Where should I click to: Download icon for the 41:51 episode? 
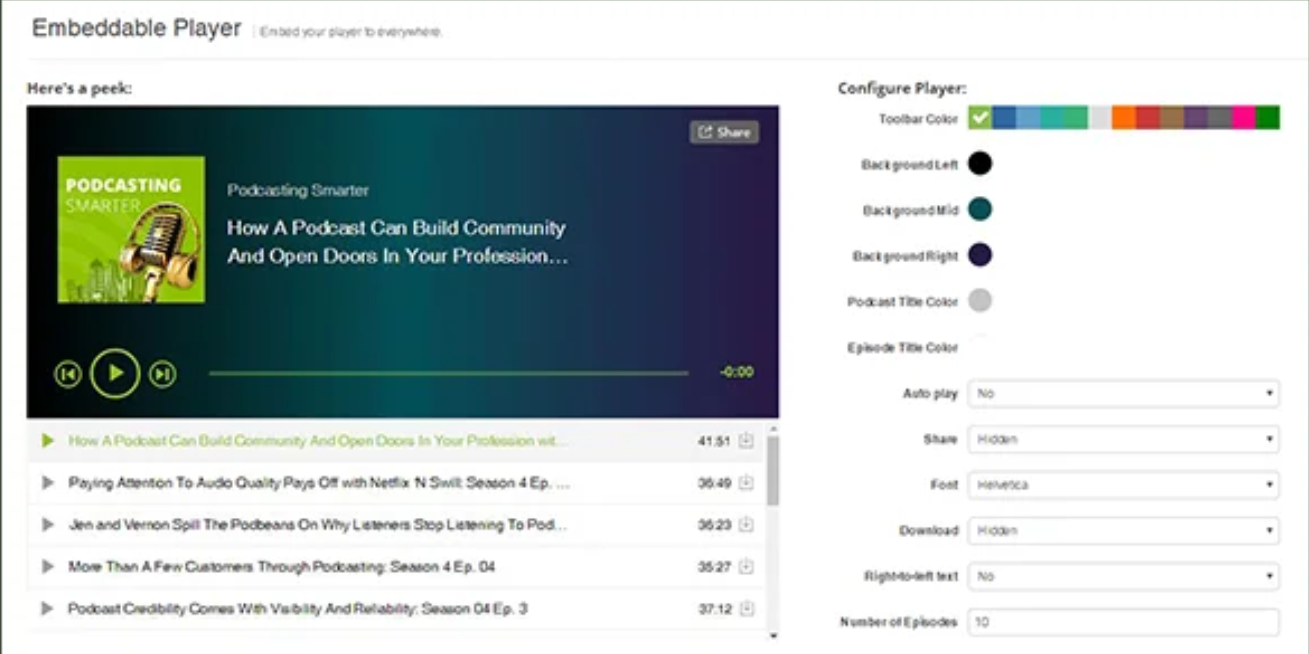click(x=746, y=440)
